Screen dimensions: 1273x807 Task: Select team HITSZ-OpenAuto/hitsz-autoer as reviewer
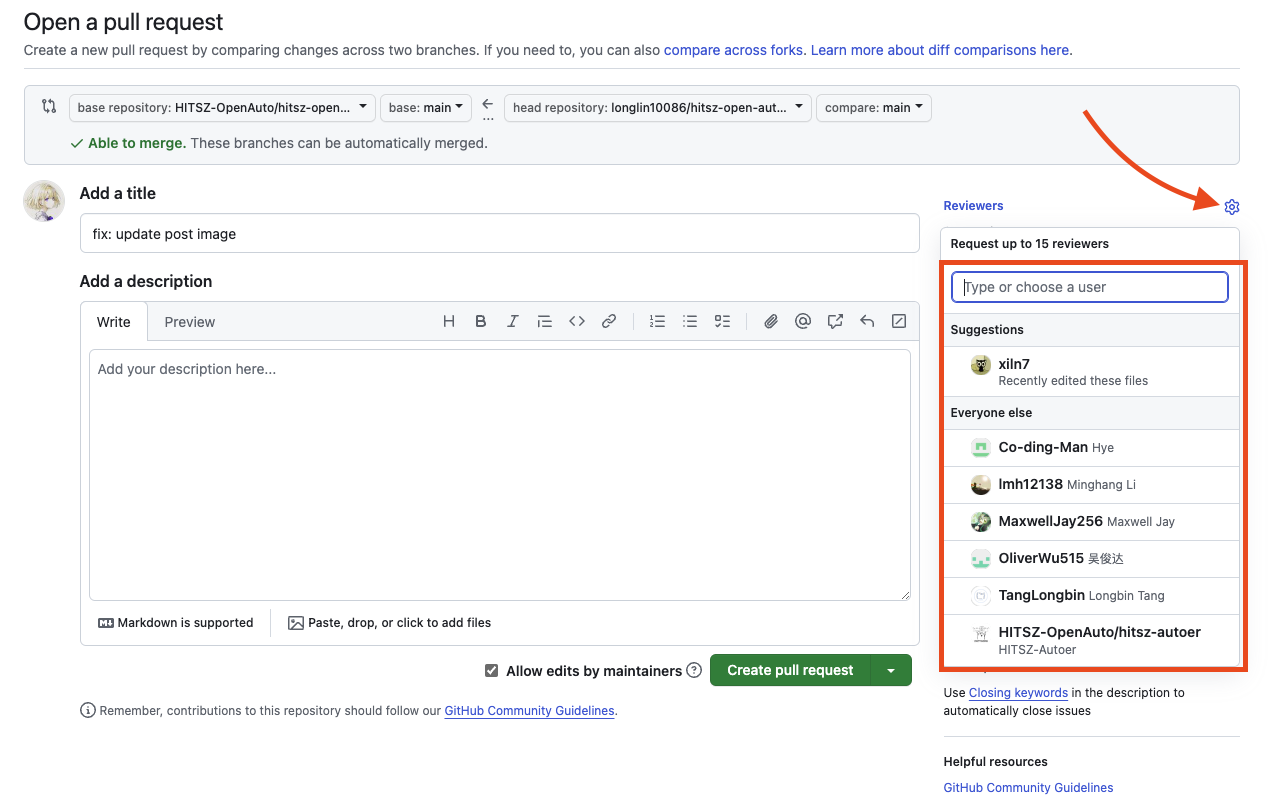coord(1092,640)
